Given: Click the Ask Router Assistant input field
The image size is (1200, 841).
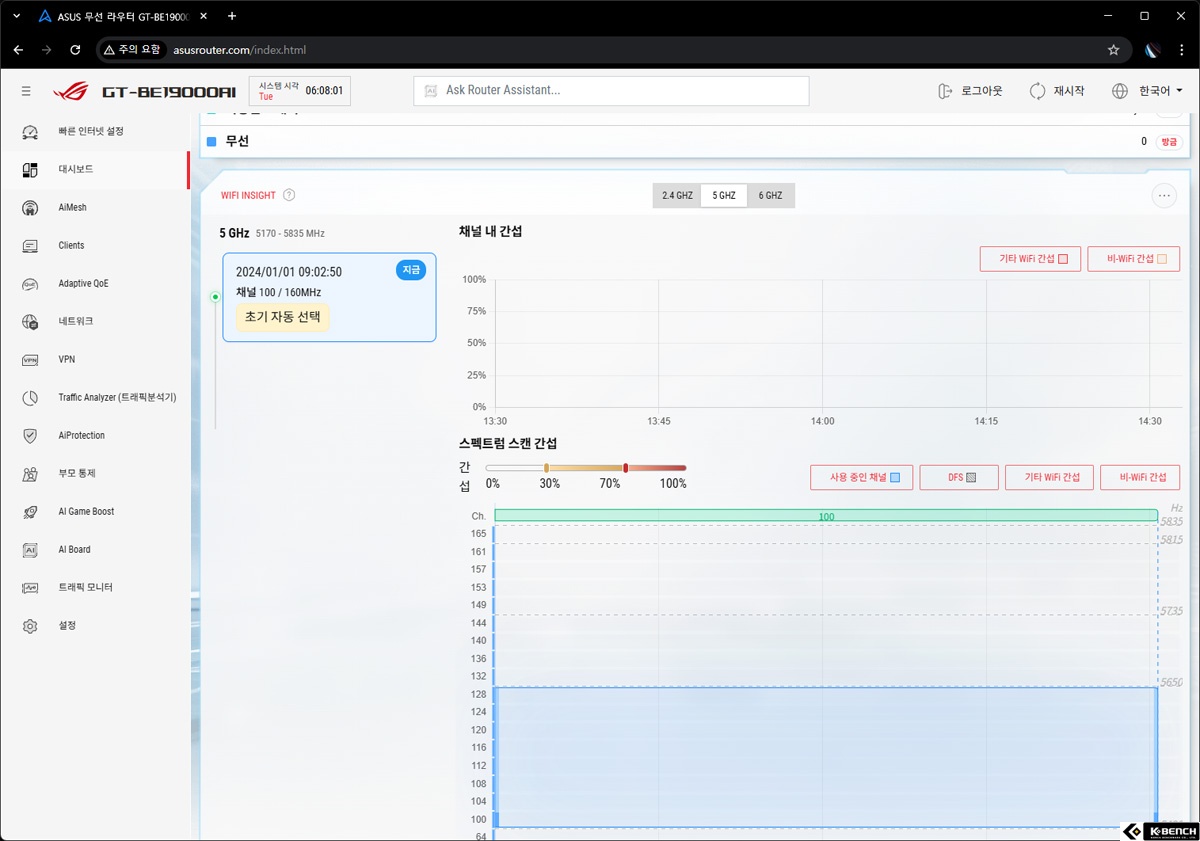Looking at the screenshot, I should pos(611,91).
